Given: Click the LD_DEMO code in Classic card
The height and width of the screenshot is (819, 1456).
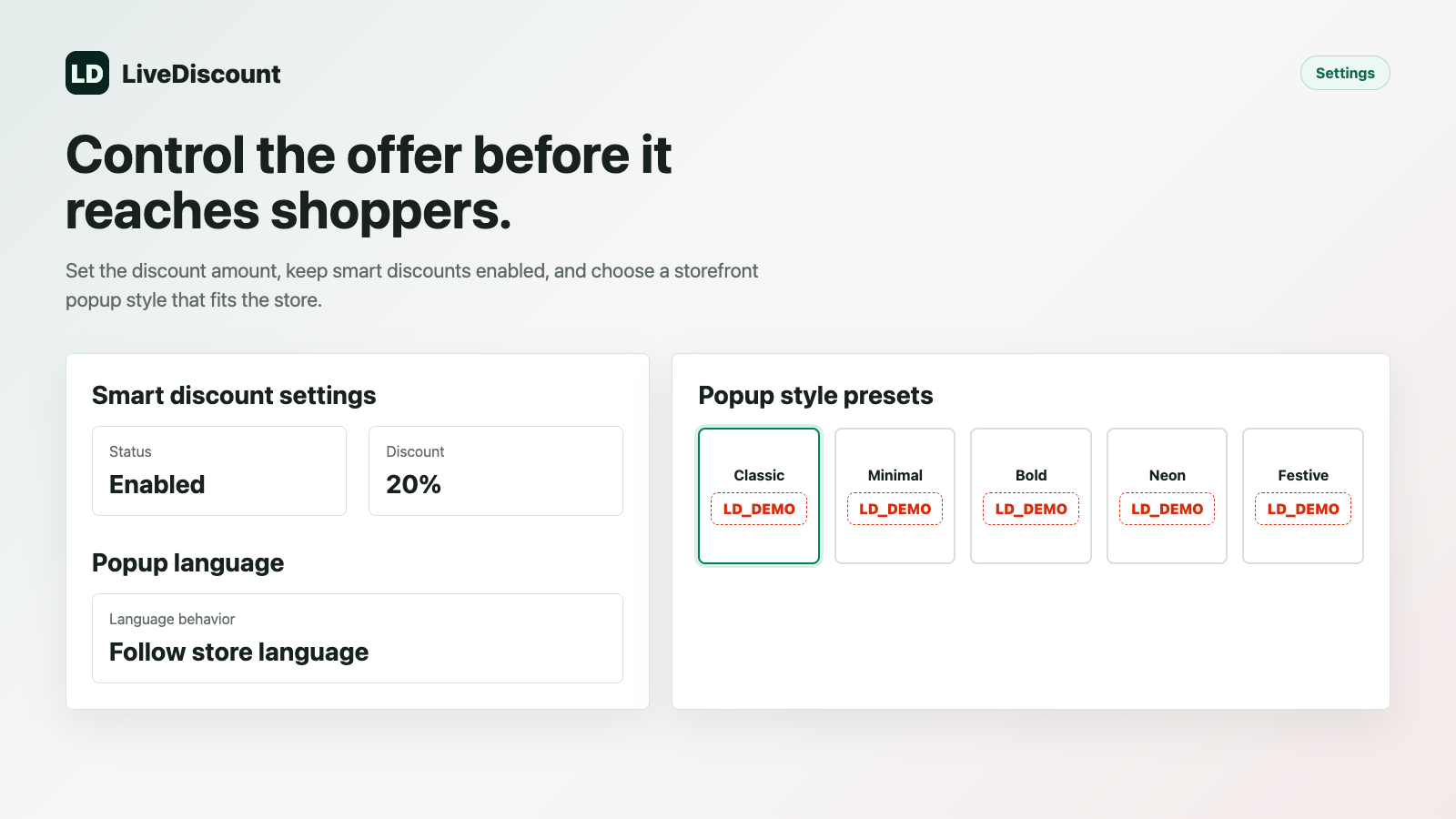Looking at the screenshot, I should (x=759, y=509).
